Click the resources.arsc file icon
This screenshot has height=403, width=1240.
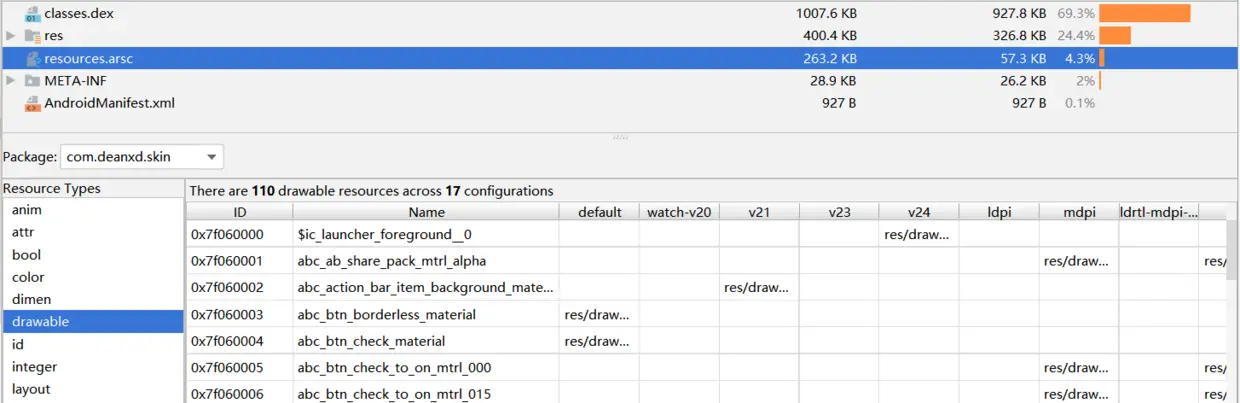pos(32,59)
